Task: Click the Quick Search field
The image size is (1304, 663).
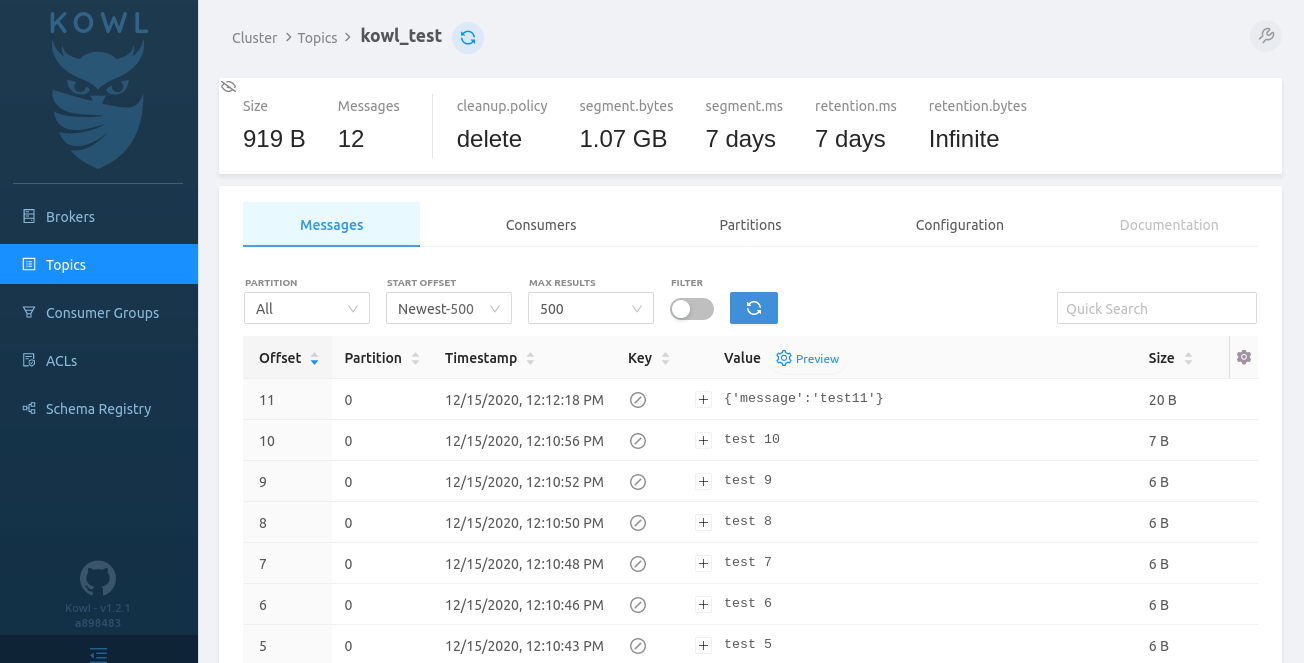Action: 1156,308
